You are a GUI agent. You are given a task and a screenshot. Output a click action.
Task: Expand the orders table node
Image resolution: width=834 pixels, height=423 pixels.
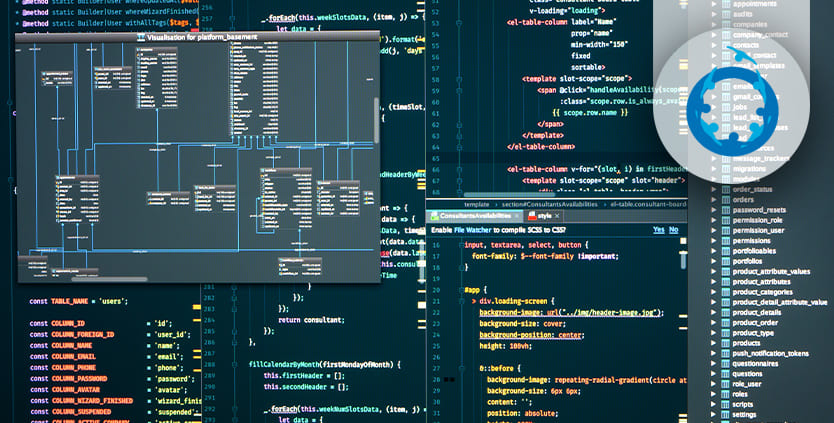[x=711, y=199]
